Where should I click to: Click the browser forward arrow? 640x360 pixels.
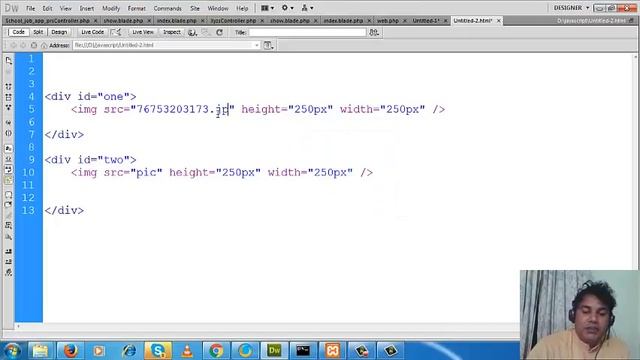(x=23, y=45)
